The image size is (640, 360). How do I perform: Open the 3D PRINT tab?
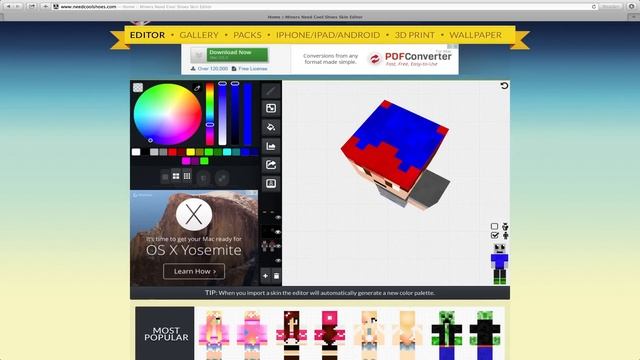[415, 35]
